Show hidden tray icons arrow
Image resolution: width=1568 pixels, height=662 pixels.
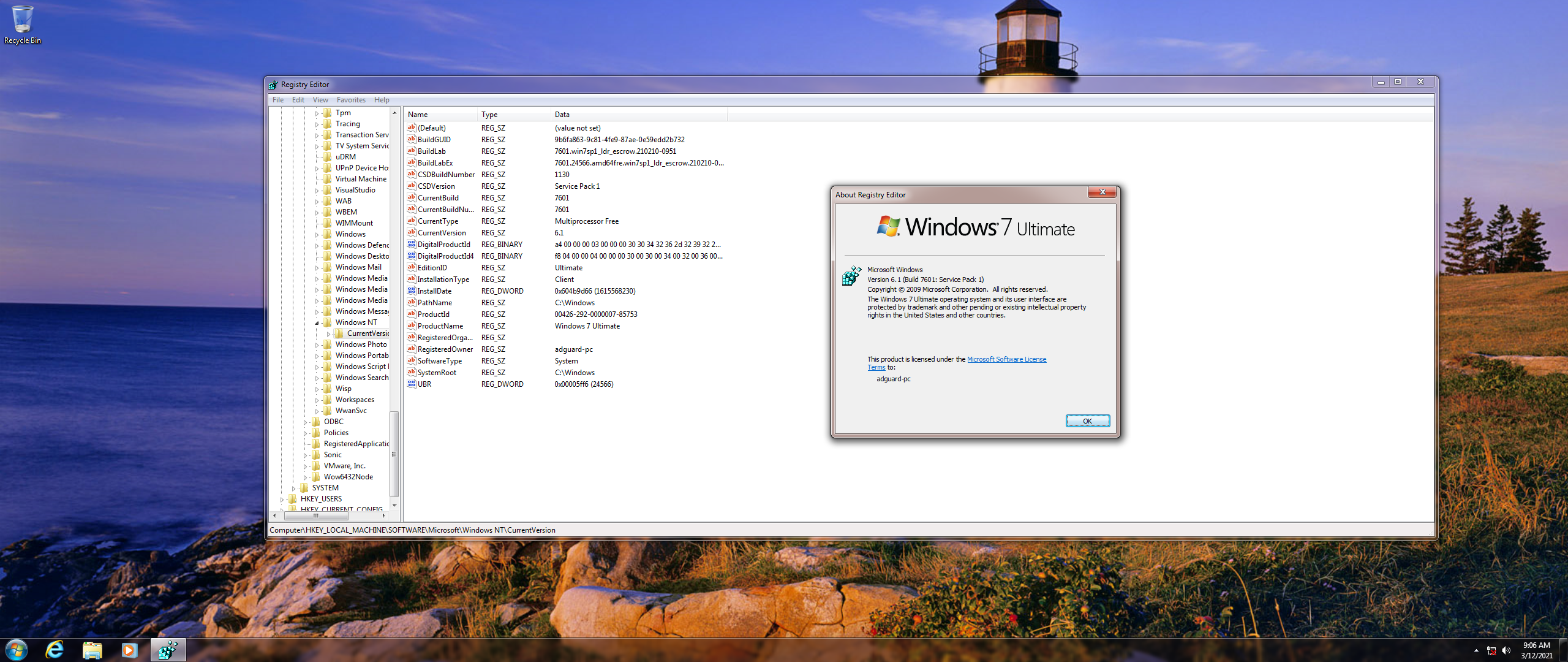coord(1476,650)
